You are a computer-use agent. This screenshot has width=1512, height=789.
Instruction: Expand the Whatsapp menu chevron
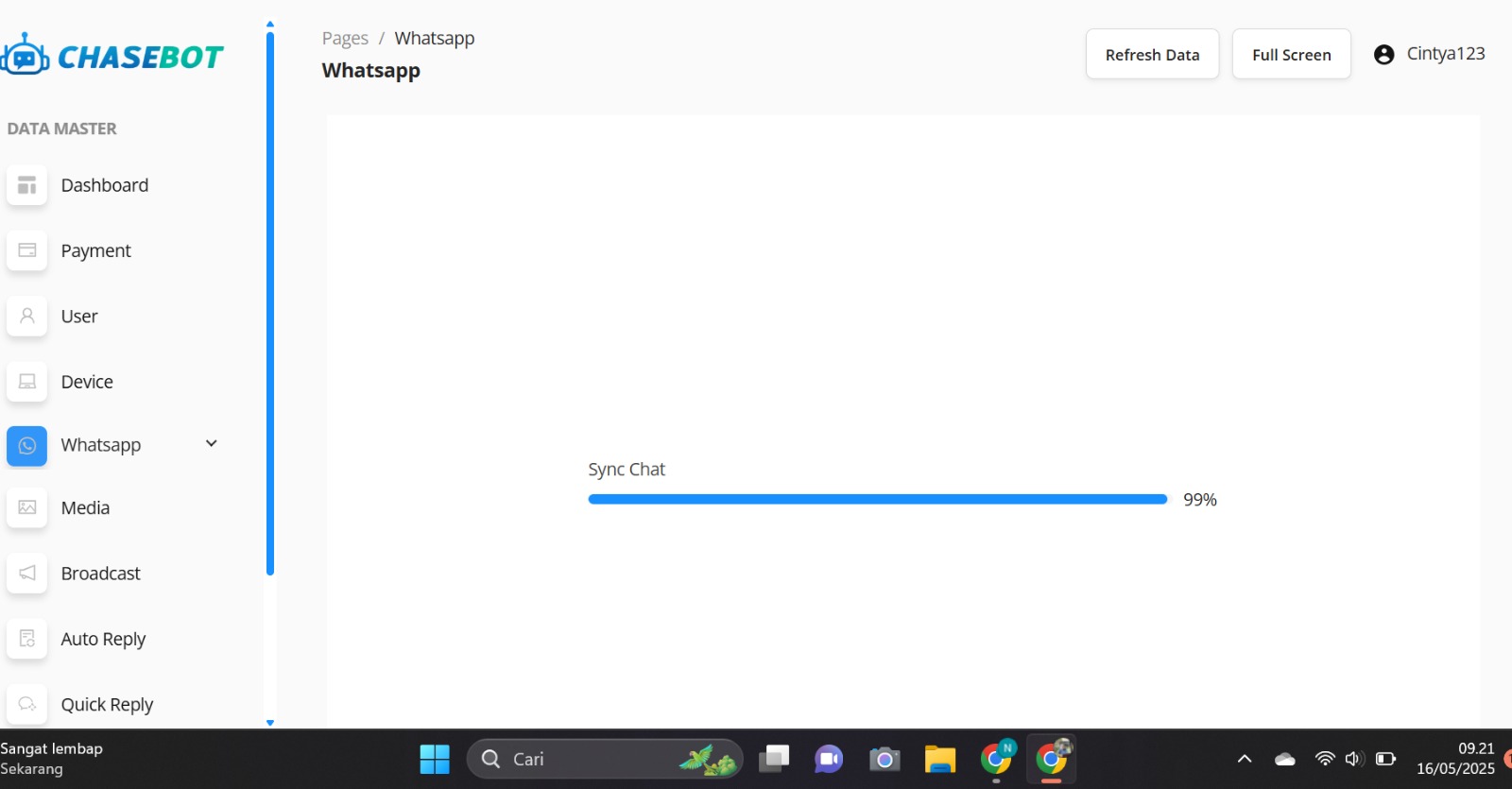pyautogui.click(x=212, y=444)
